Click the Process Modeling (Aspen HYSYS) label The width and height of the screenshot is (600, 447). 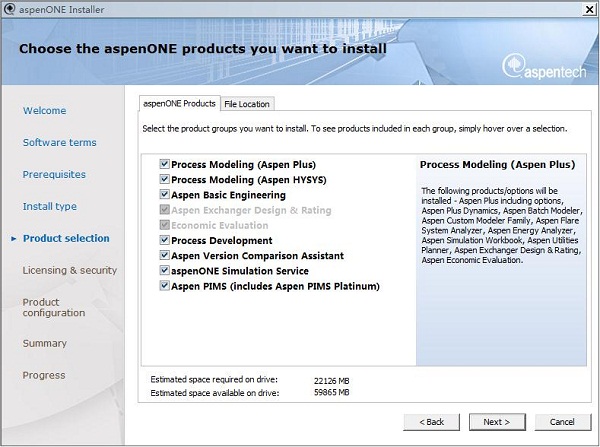[249, 180]
